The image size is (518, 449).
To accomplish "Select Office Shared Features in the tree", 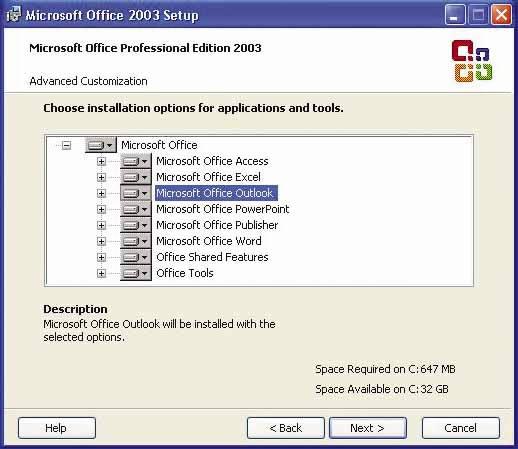I will pos(212,257).
